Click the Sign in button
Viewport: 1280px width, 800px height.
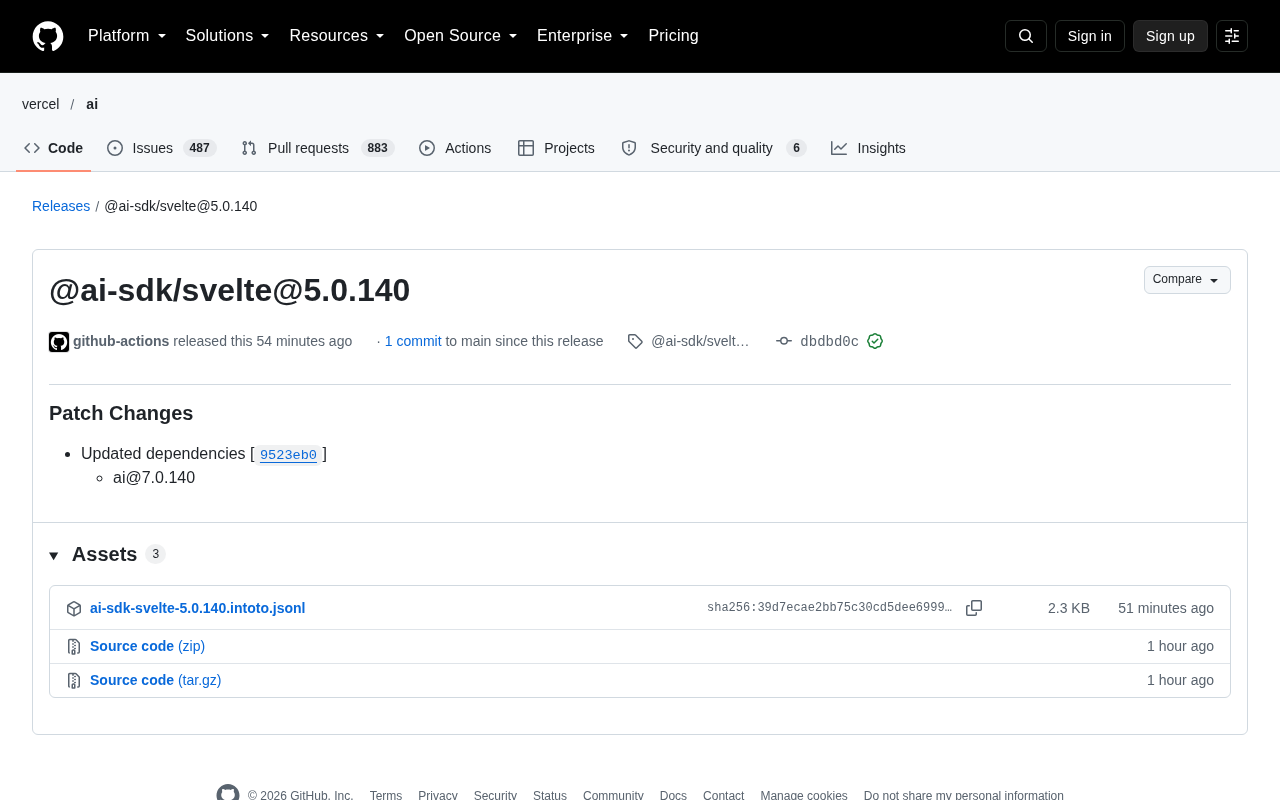click(1089, 36)
